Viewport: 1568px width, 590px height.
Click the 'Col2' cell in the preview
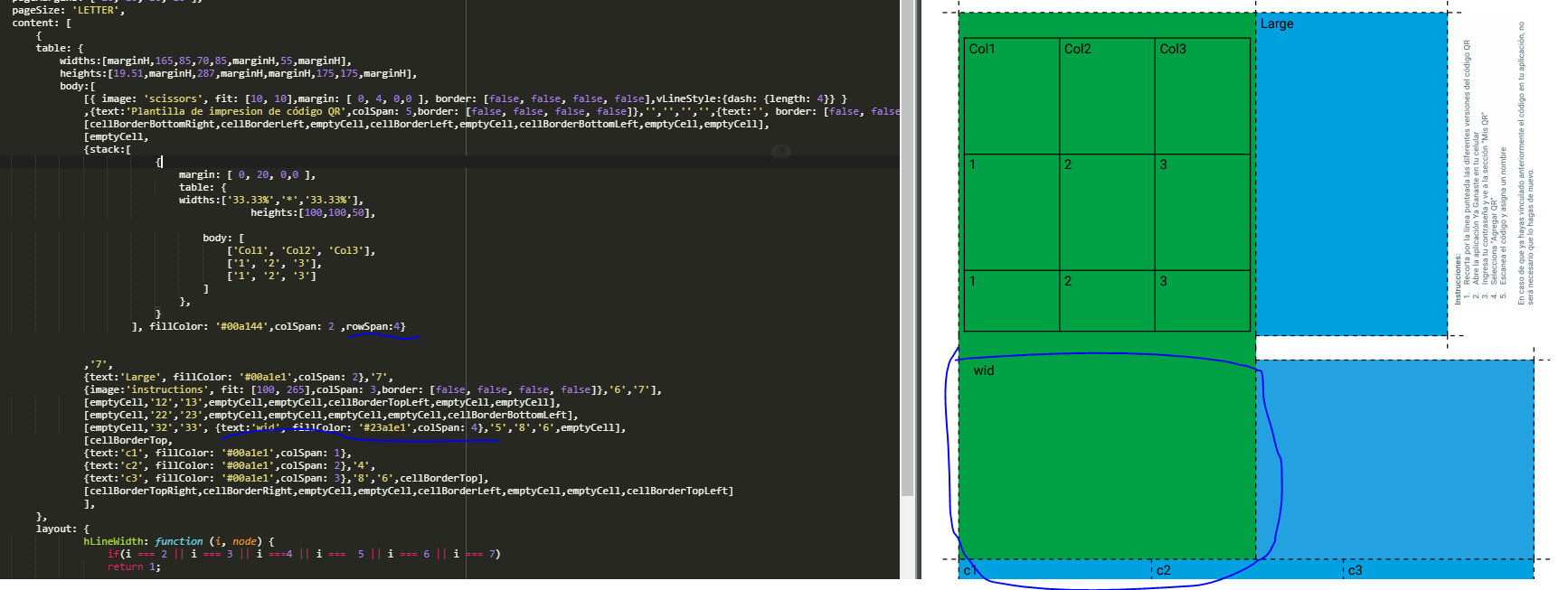[x=1107, y=96]
